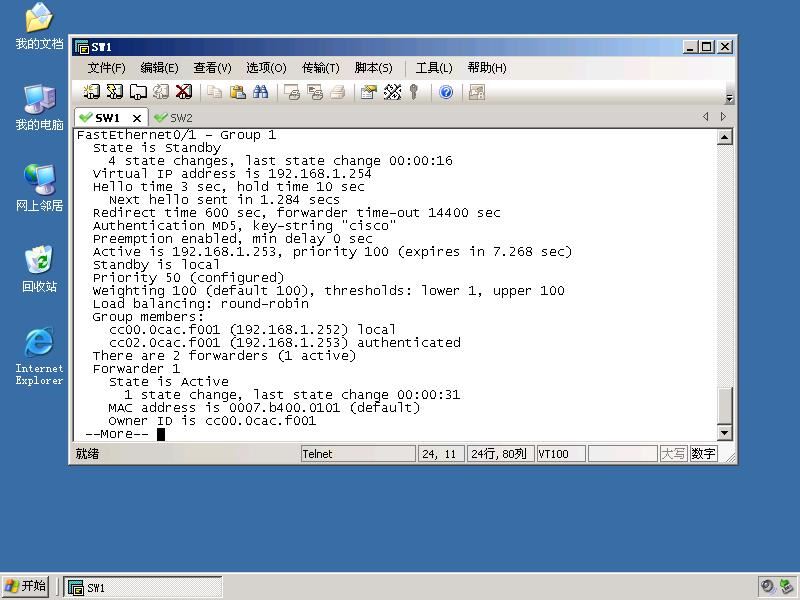Screen dimensions: 800x600
Task: Click the 网上邻居 desktop icon
Action: tap(39, 188)
